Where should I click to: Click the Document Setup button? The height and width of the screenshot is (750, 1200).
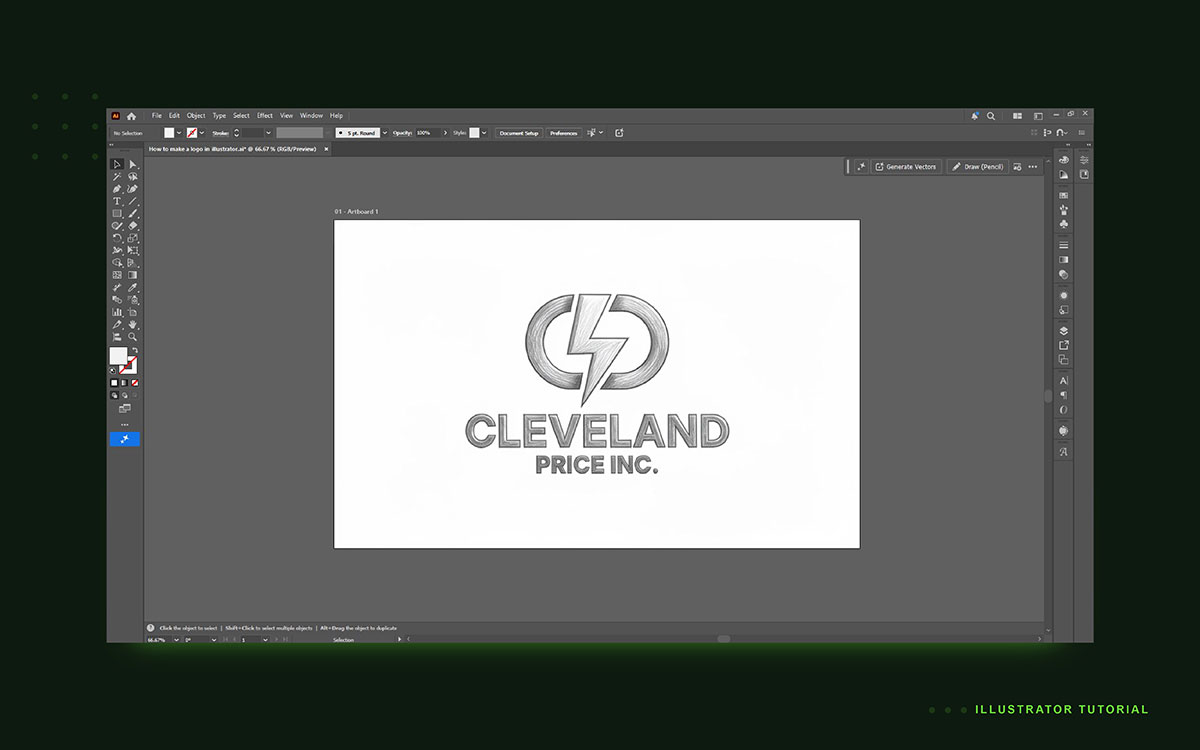pyautogui.click(x=519, y=133)
